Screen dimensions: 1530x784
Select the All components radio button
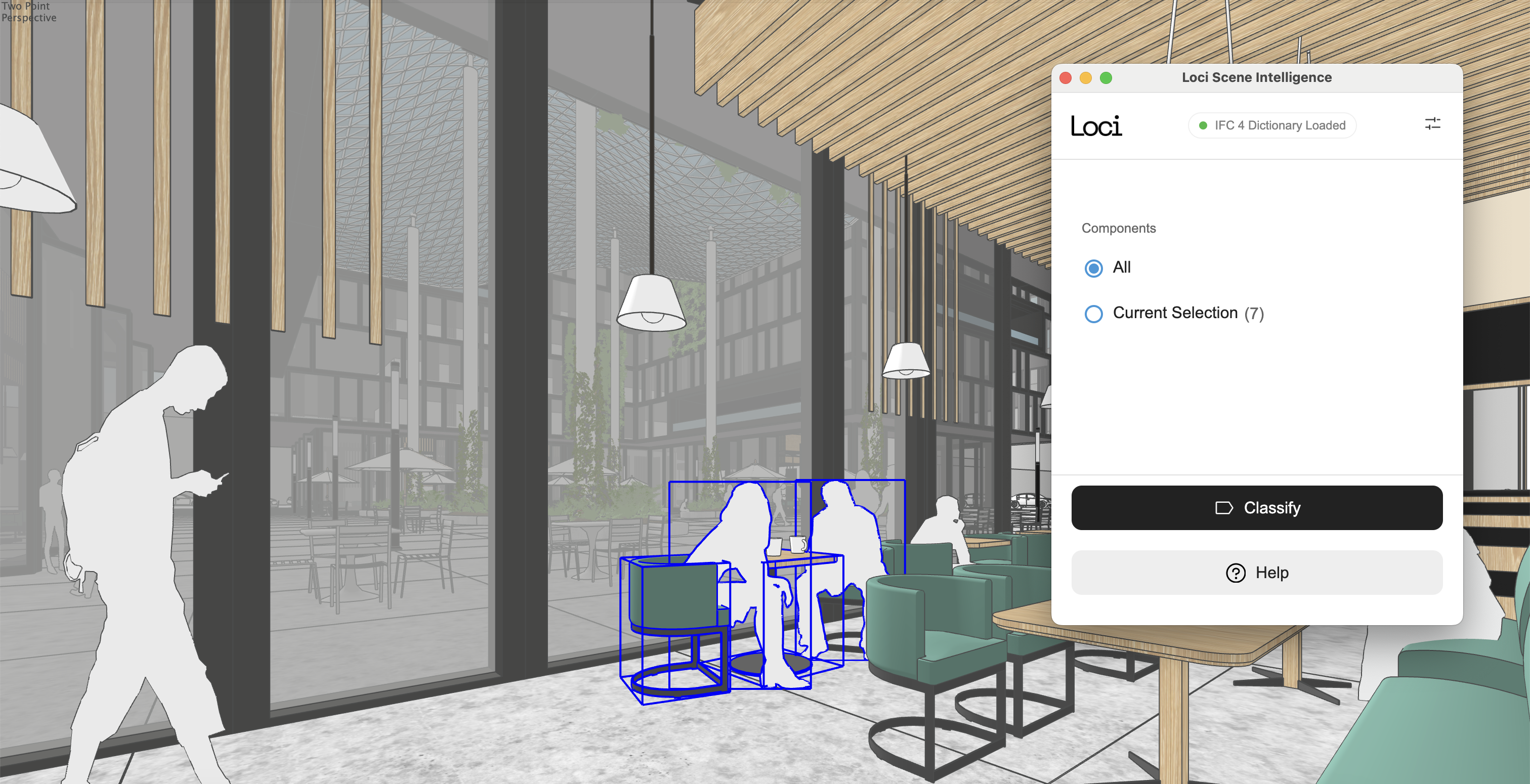click(x=1093, y=268)
